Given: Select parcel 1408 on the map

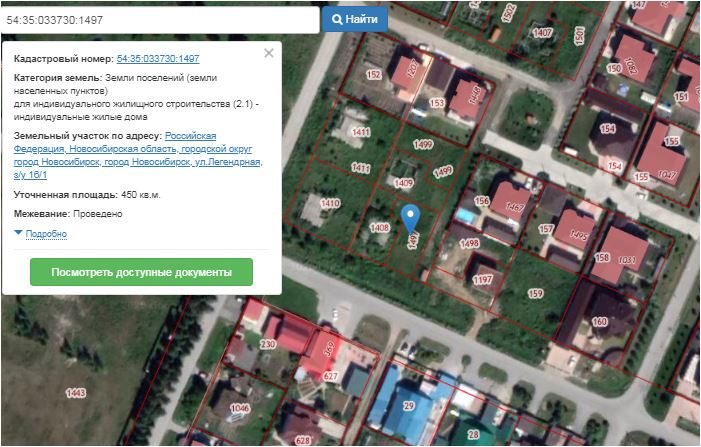Looking at the screenshot, I should [x=379, y=228].
